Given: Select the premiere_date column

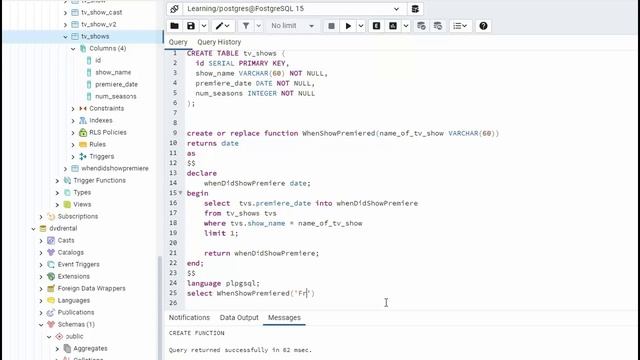Looking at the screenshot, I should [x=116, y=84].
